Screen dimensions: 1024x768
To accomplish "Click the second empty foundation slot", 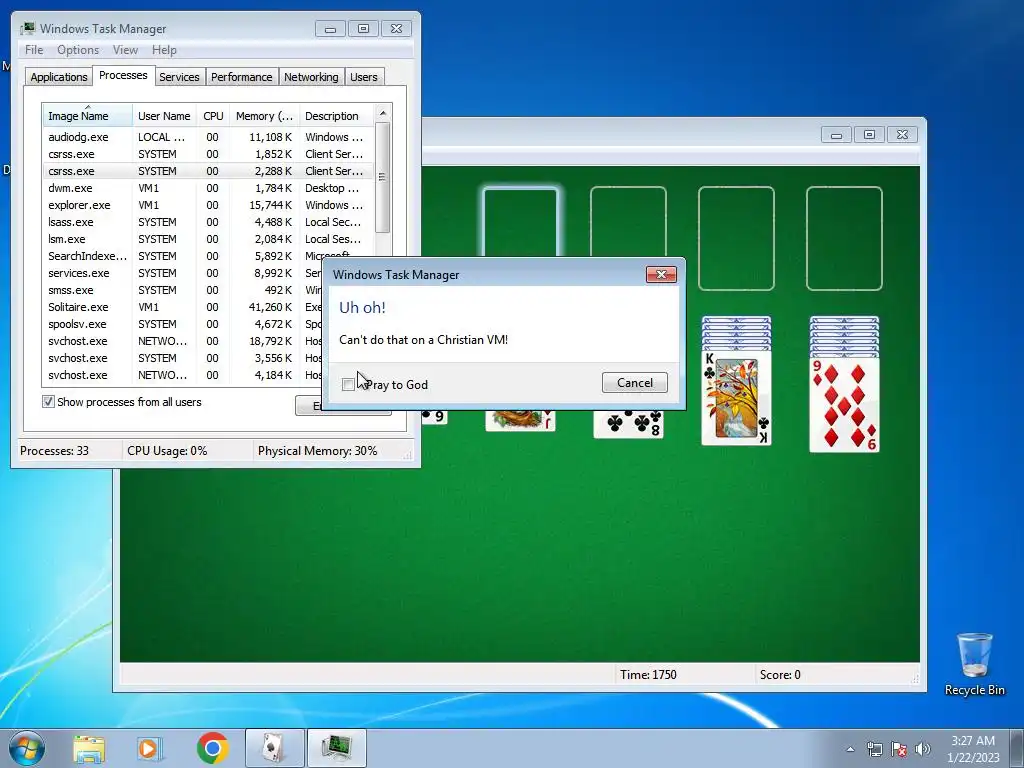I will coord(628,222).
